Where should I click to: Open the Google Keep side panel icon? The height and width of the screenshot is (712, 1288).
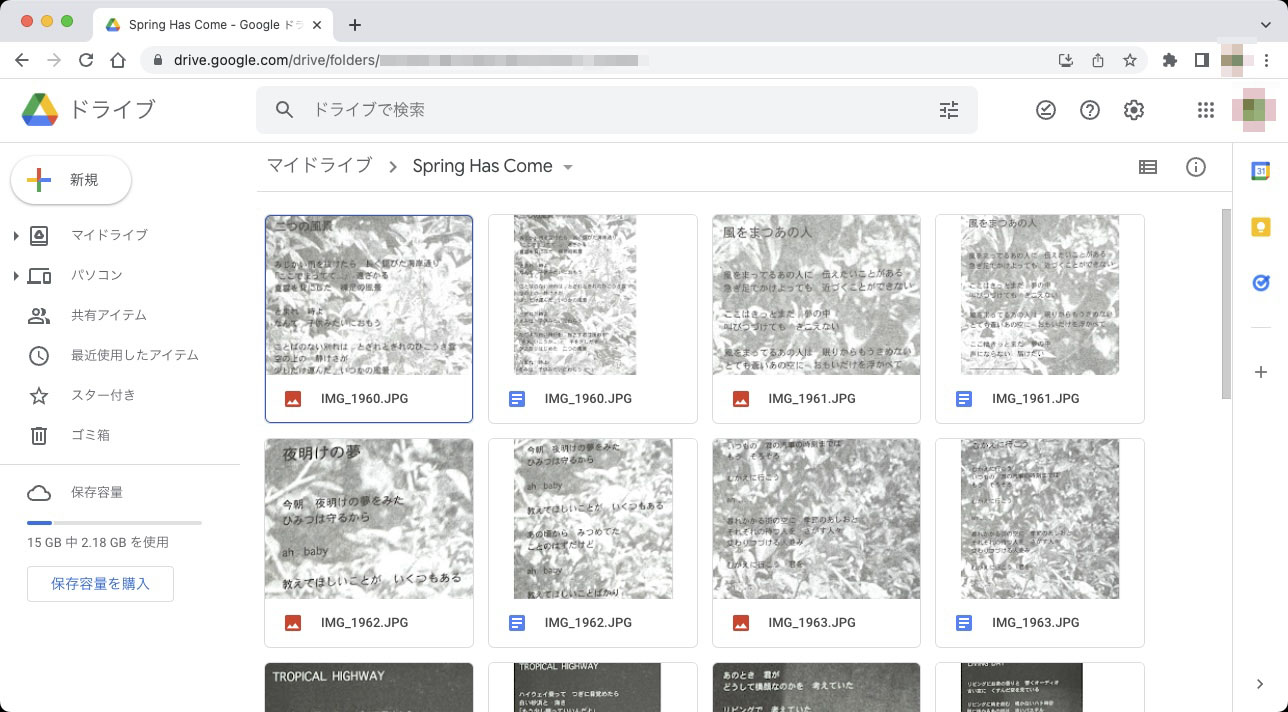pos(1261,227)
